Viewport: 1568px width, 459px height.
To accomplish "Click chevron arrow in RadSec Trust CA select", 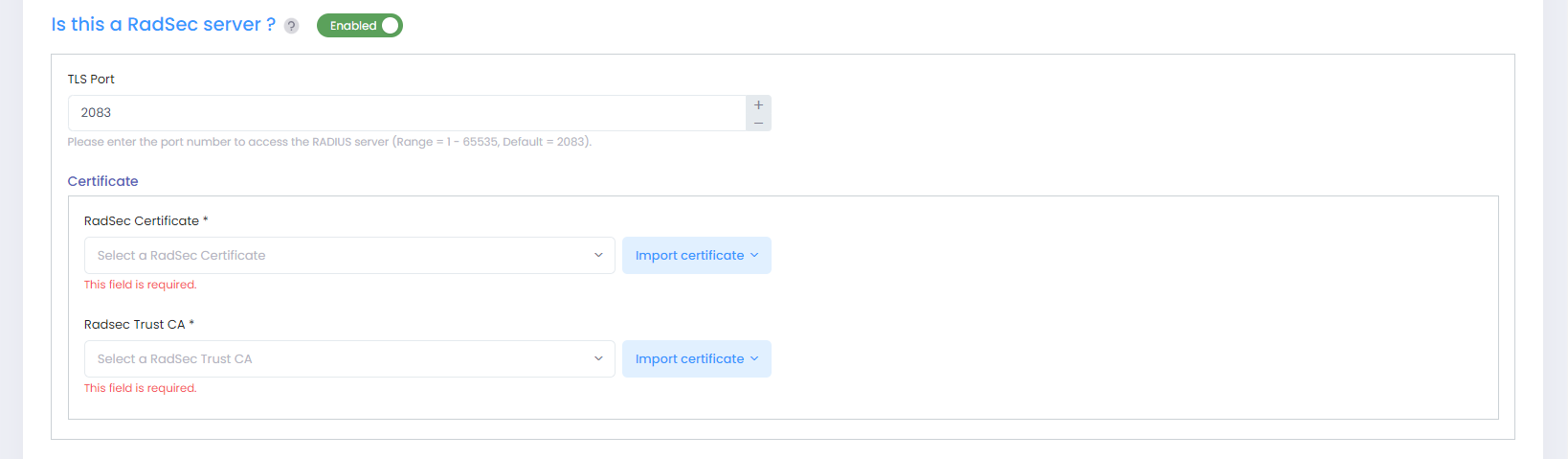I will 598,358.
